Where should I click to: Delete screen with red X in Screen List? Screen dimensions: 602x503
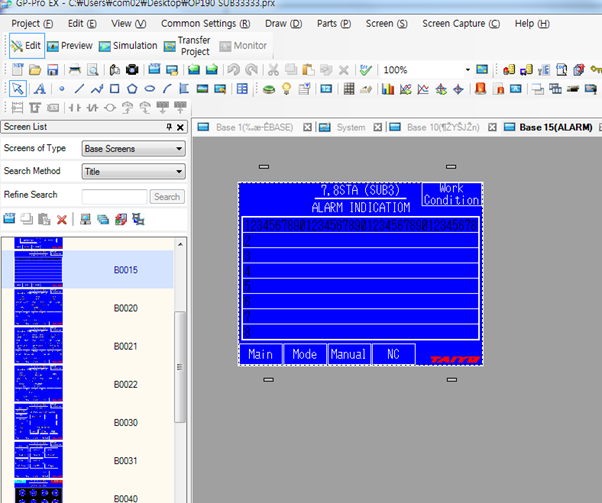coord(61,220)
